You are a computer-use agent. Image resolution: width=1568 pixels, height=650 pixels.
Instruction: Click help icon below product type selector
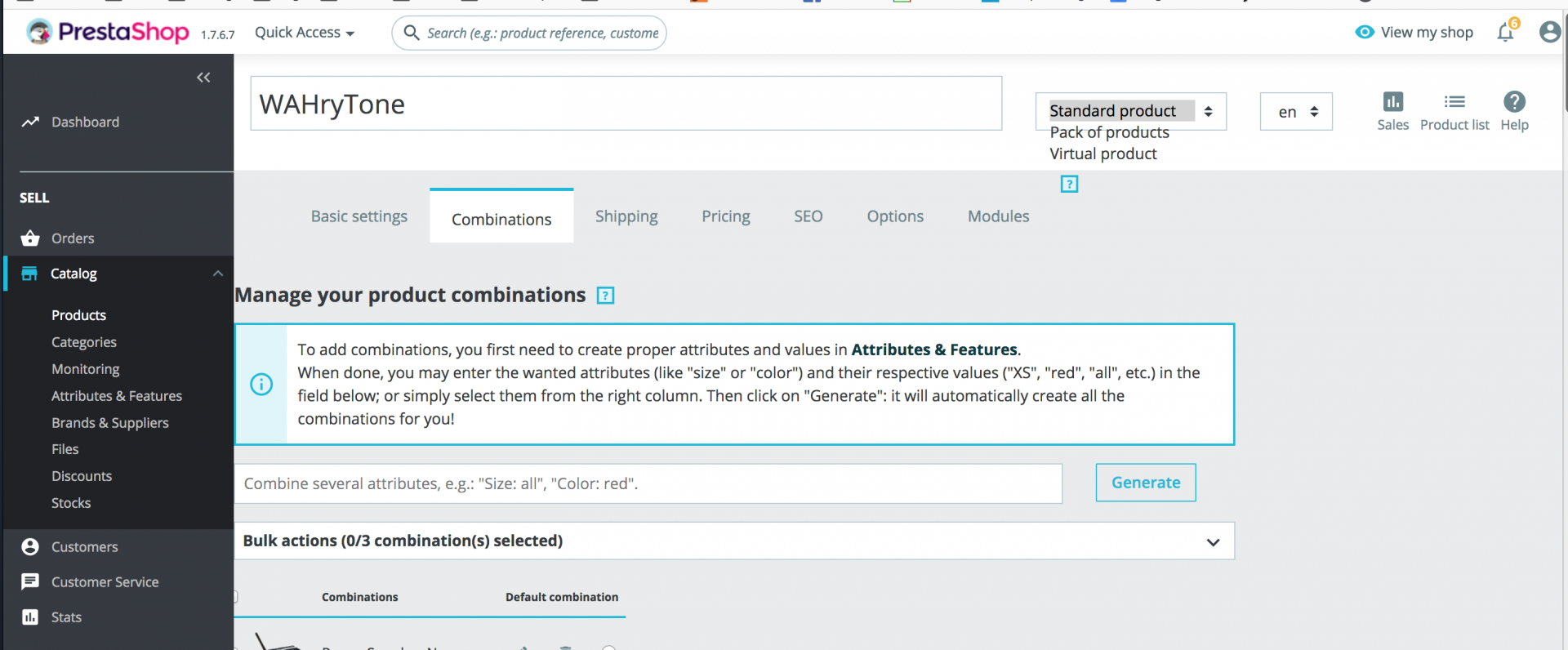click(1069, 185)
